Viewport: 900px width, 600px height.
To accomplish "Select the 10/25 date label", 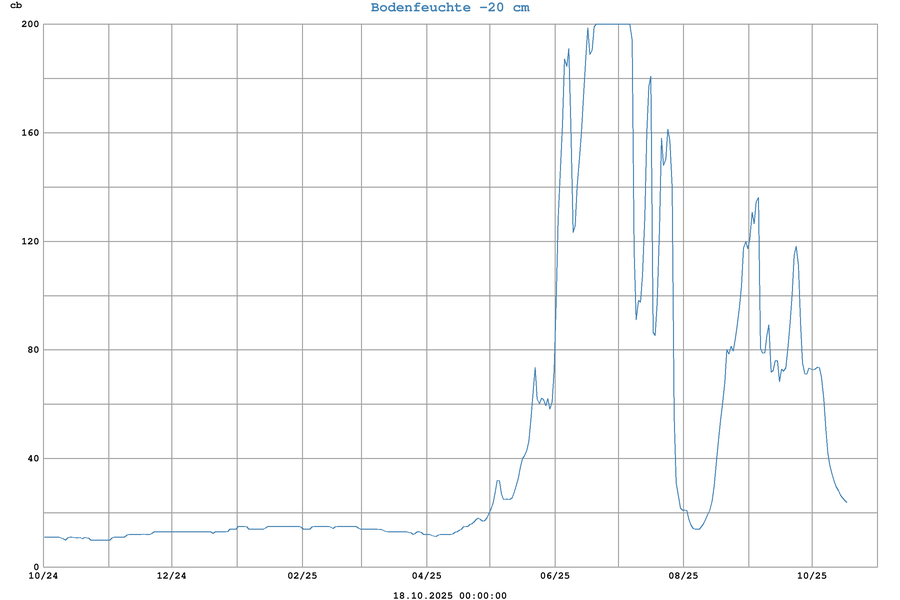I will pyautogui.click(x=811, y=576).
